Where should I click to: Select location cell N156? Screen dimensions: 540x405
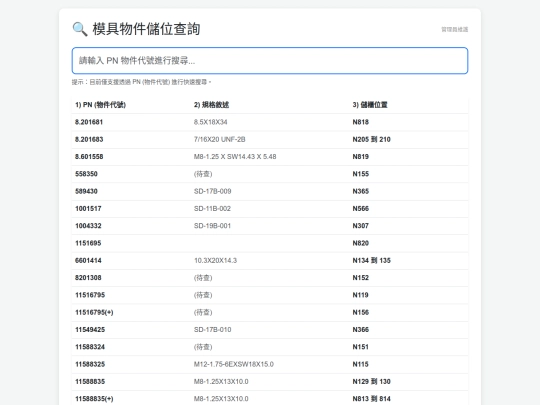(361, 312)
